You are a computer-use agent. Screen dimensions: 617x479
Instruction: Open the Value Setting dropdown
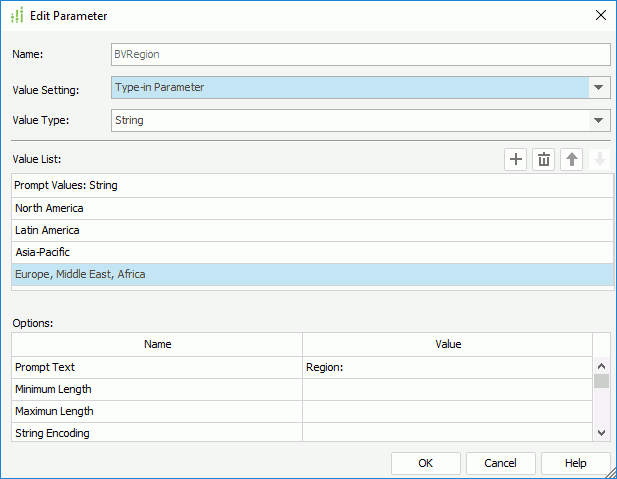599,88
